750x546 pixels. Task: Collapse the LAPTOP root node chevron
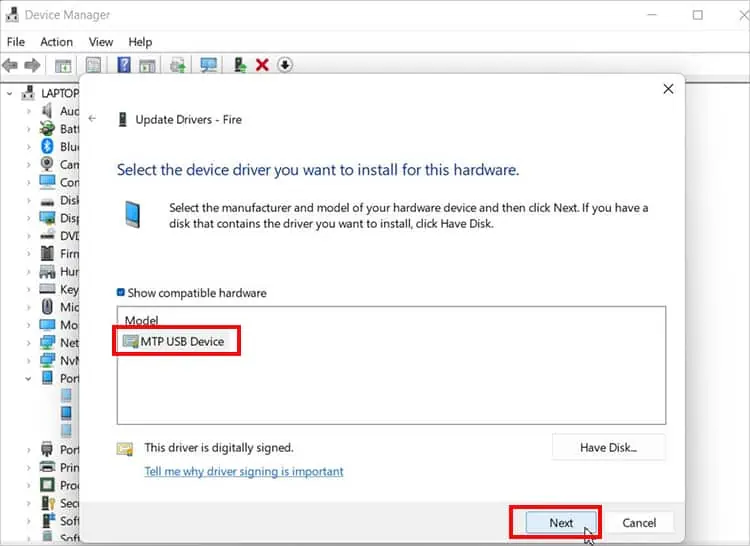(10, 93)
